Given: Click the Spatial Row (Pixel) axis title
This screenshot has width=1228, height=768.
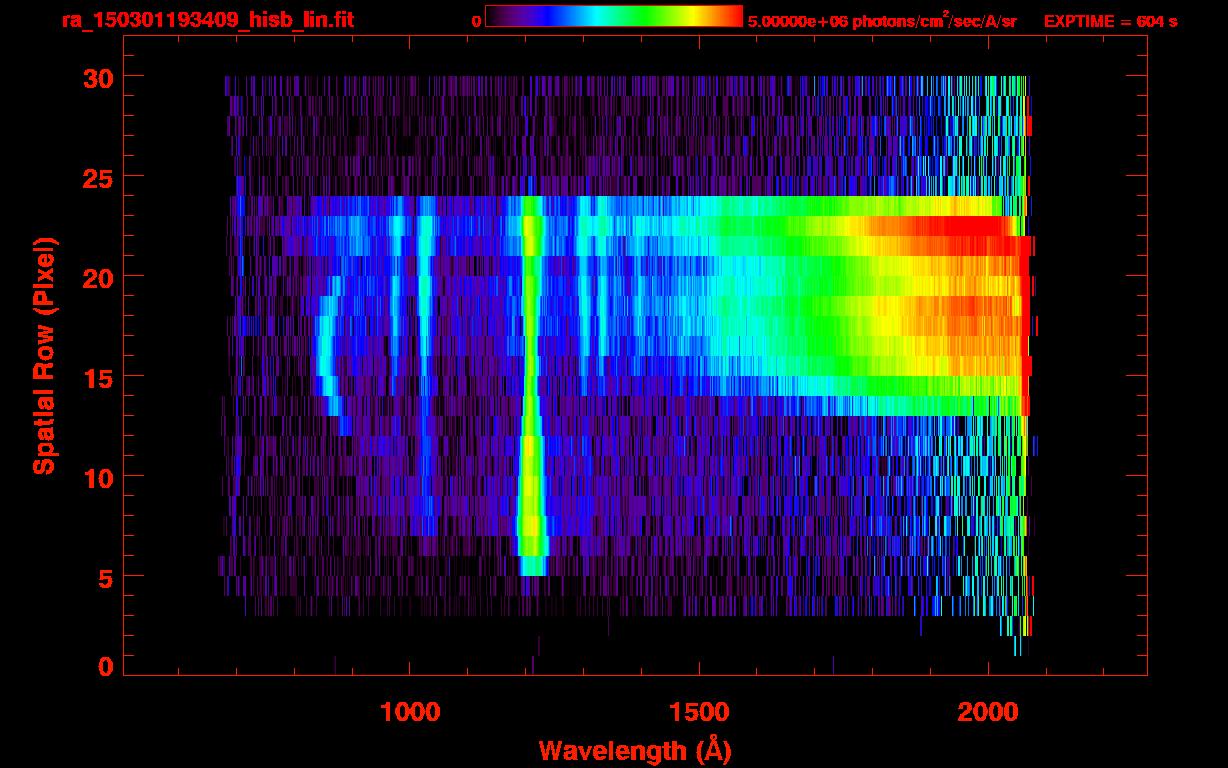Looking at the screenshot, I should tap(43, 356).
